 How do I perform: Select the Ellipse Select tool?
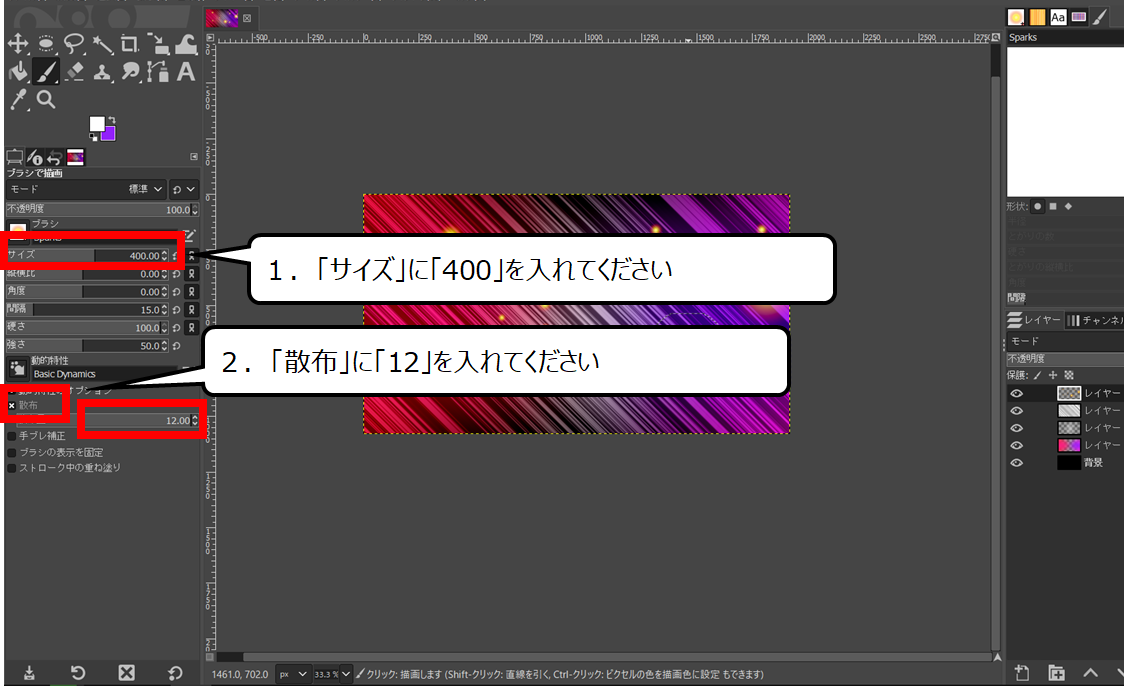(x=46, y=44)
